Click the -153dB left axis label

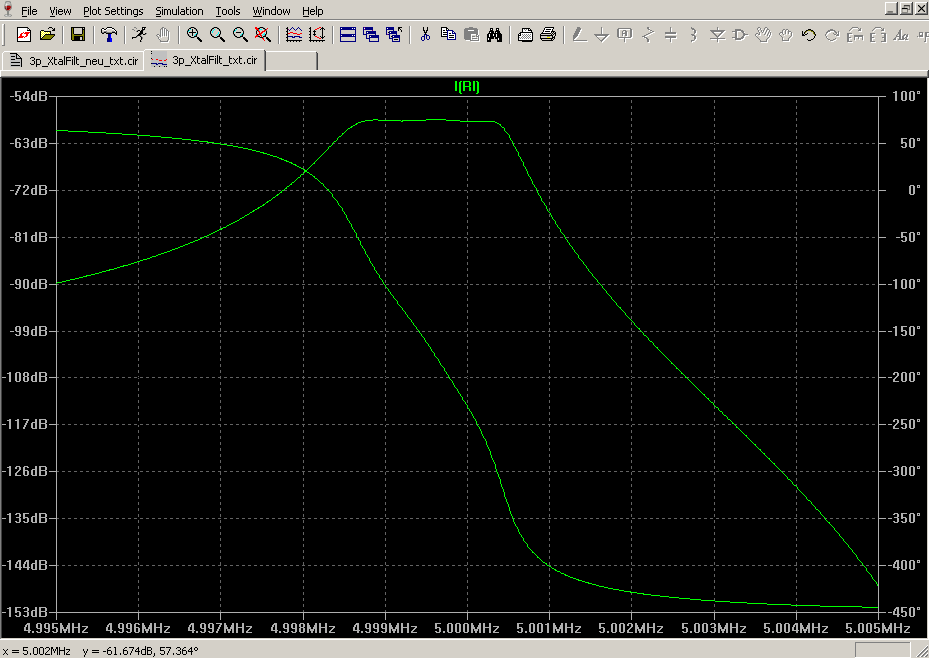(x=25, y=612)
